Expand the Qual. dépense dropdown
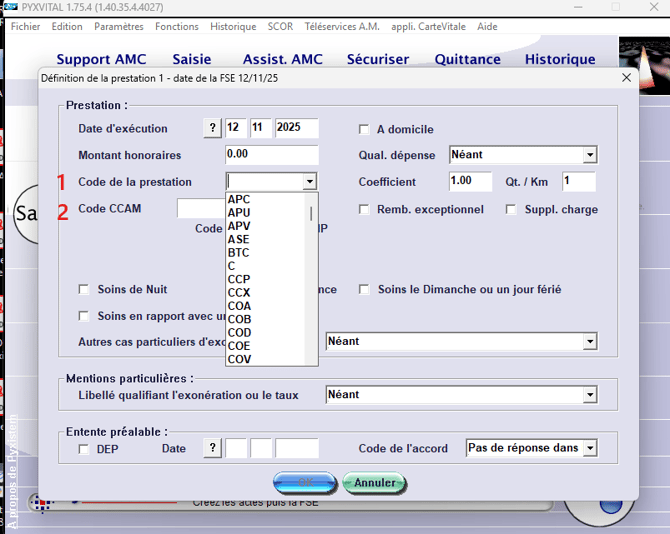The width and height of the screenshot is (670, 534). [590, 155]
